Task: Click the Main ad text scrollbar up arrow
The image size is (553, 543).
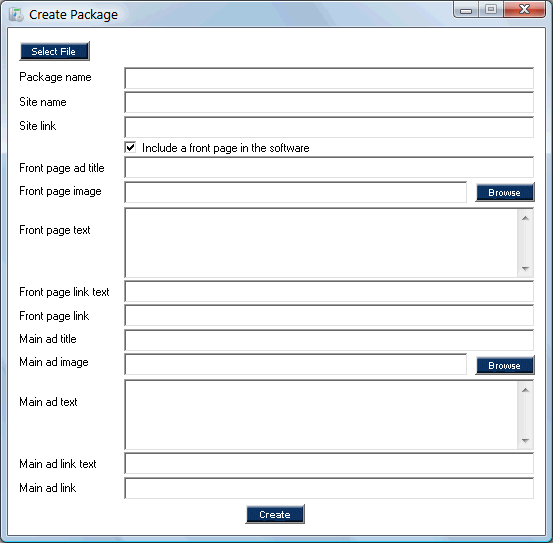Action: tap(525, 390)
